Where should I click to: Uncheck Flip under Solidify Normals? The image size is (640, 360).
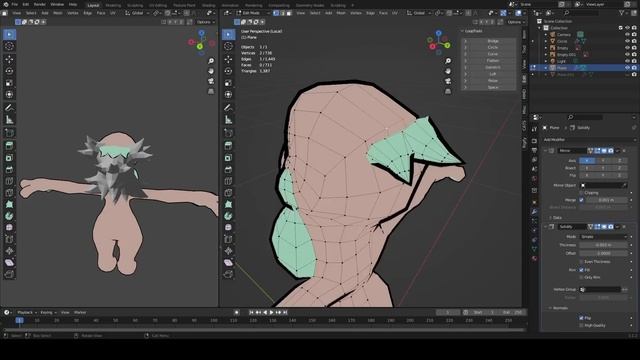point(582,318)
